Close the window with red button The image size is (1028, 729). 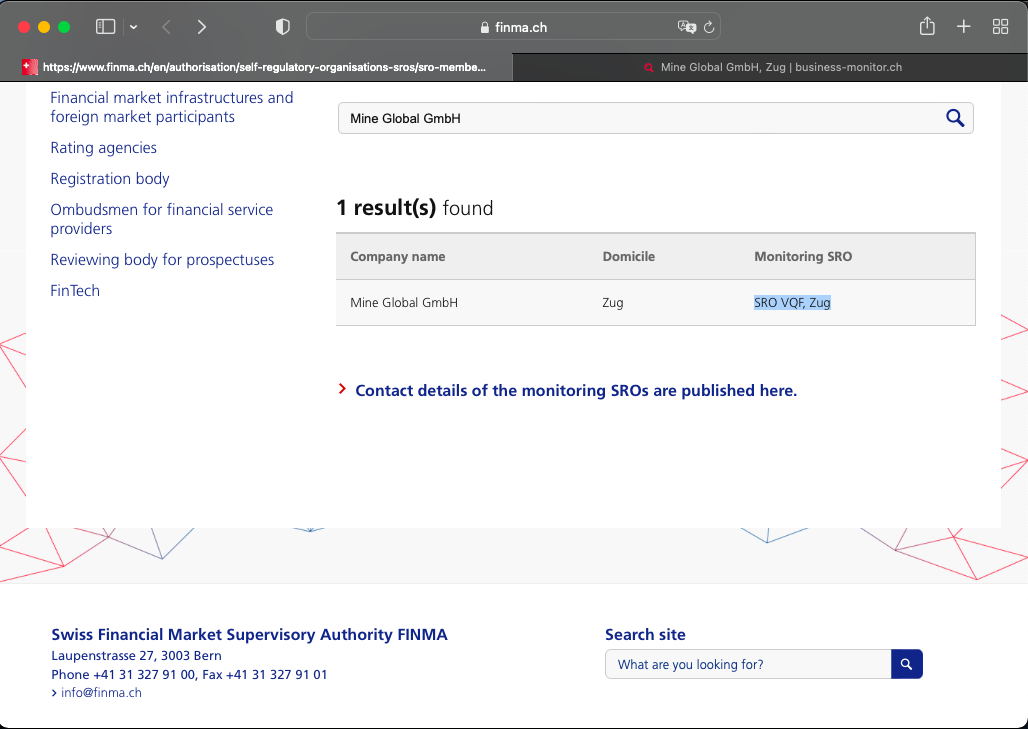pos(24,27)
